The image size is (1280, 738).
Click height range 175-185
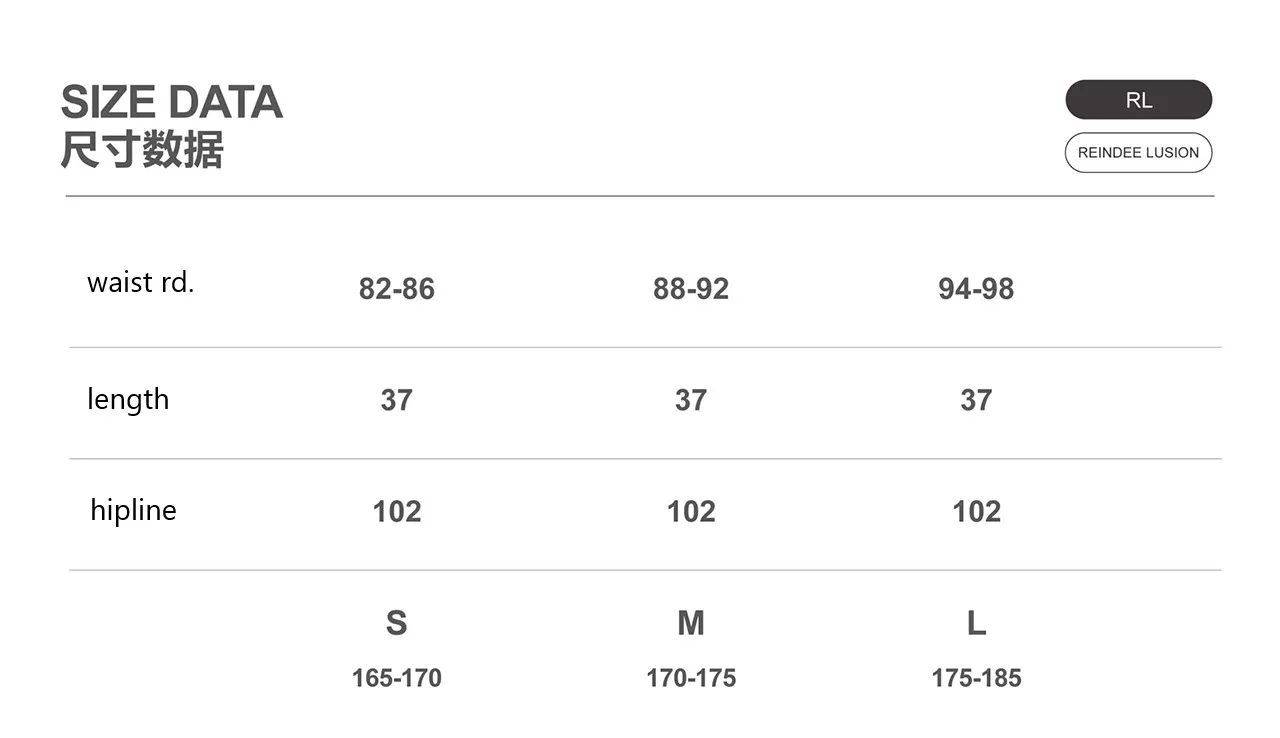[x=976, y=678]
